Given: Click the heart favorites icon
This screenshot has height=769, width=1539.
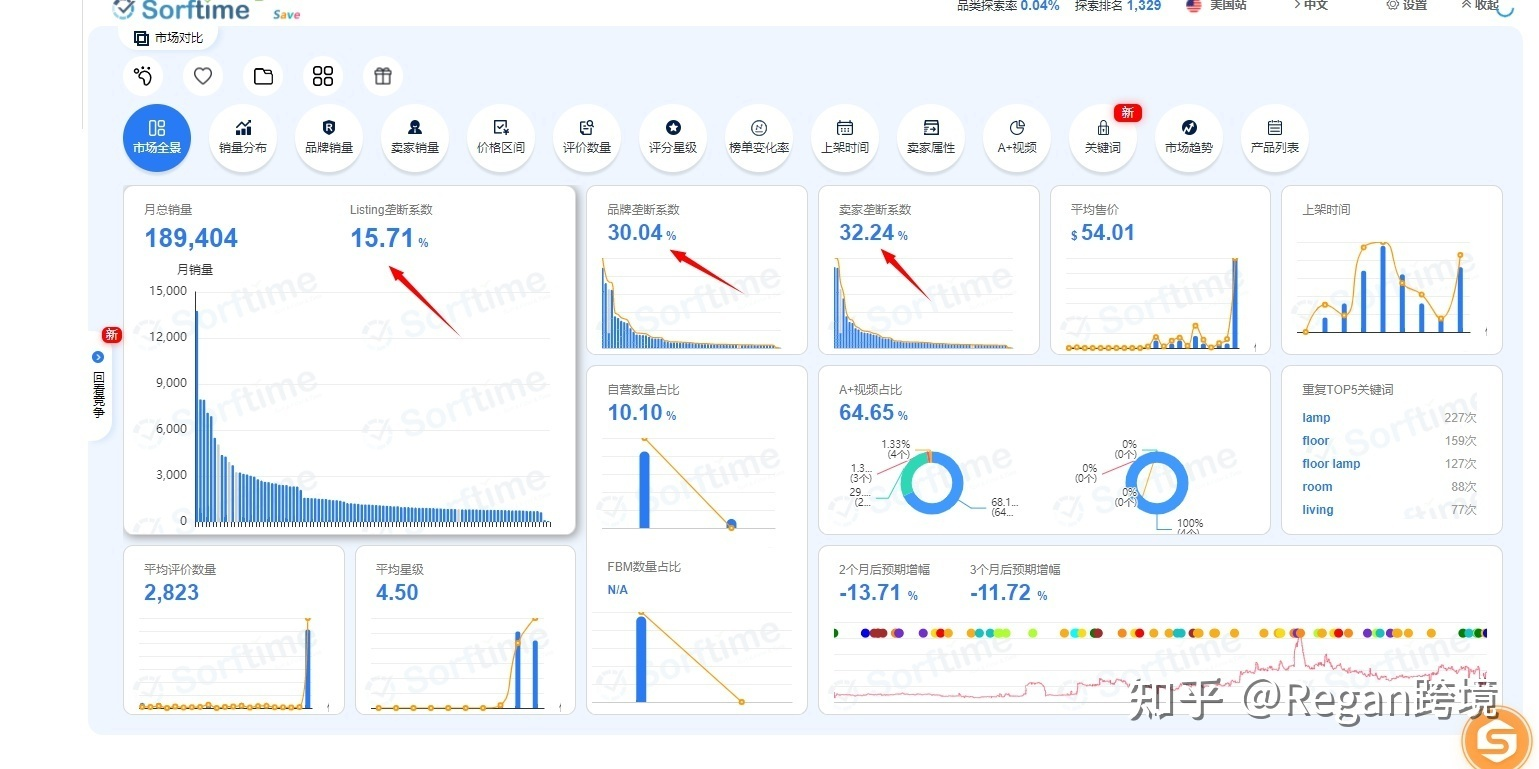Looking at the screenshot, I should click(x=203, y=76).
